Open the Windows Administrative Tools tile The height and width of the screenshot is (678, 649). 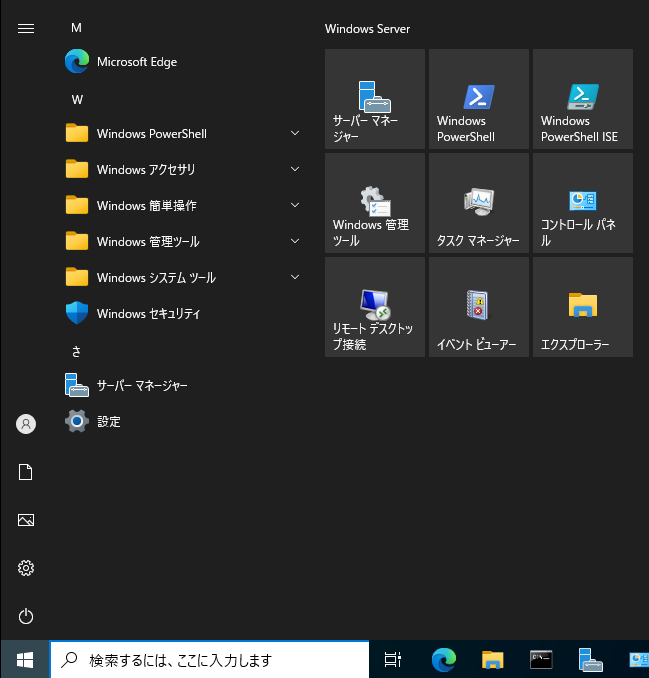(x=375, y=203)
